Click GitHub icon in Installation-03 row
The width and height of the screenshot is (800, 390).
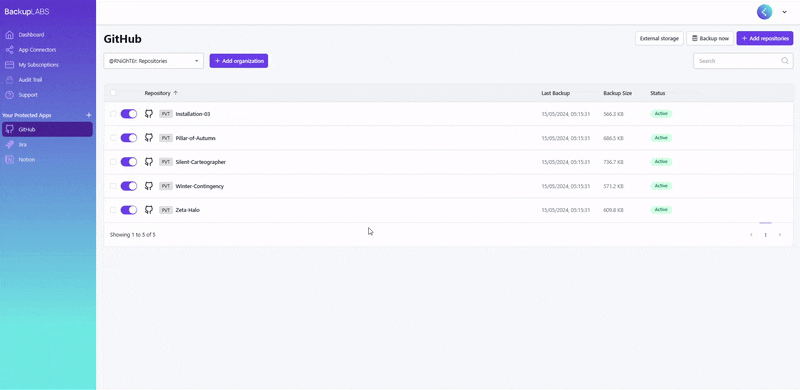pyautogui.click(x=149, y=114)
